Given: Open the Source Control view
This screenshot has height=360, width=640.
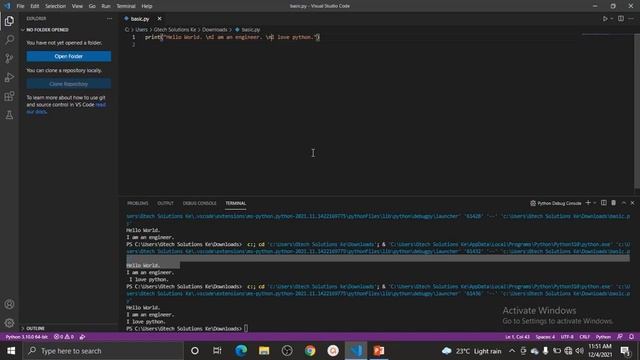Looking at the screenshot, I should point(9,58).
